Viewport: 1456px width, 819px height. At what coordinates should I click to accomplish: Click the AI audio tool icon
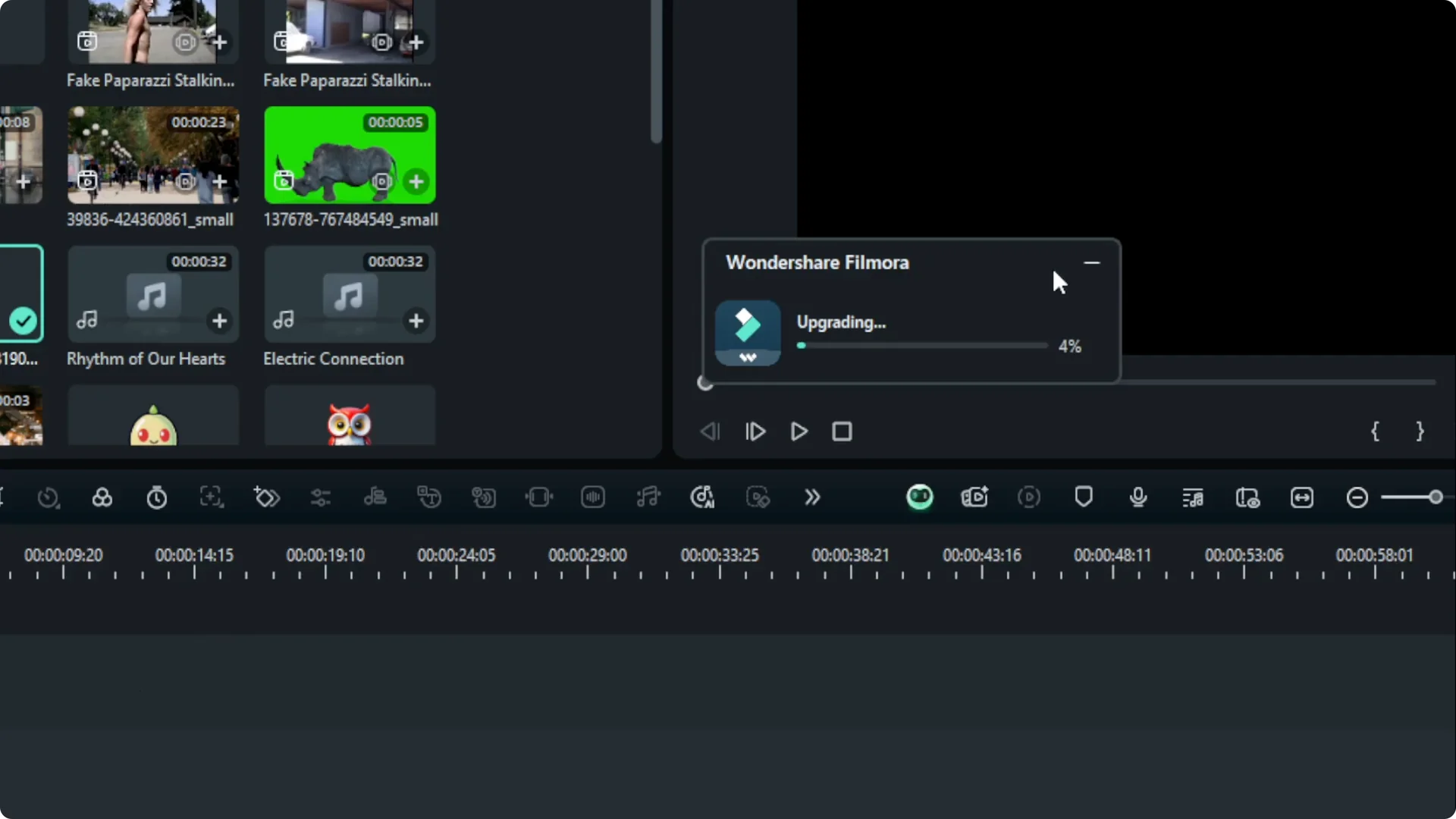point(702,497)
